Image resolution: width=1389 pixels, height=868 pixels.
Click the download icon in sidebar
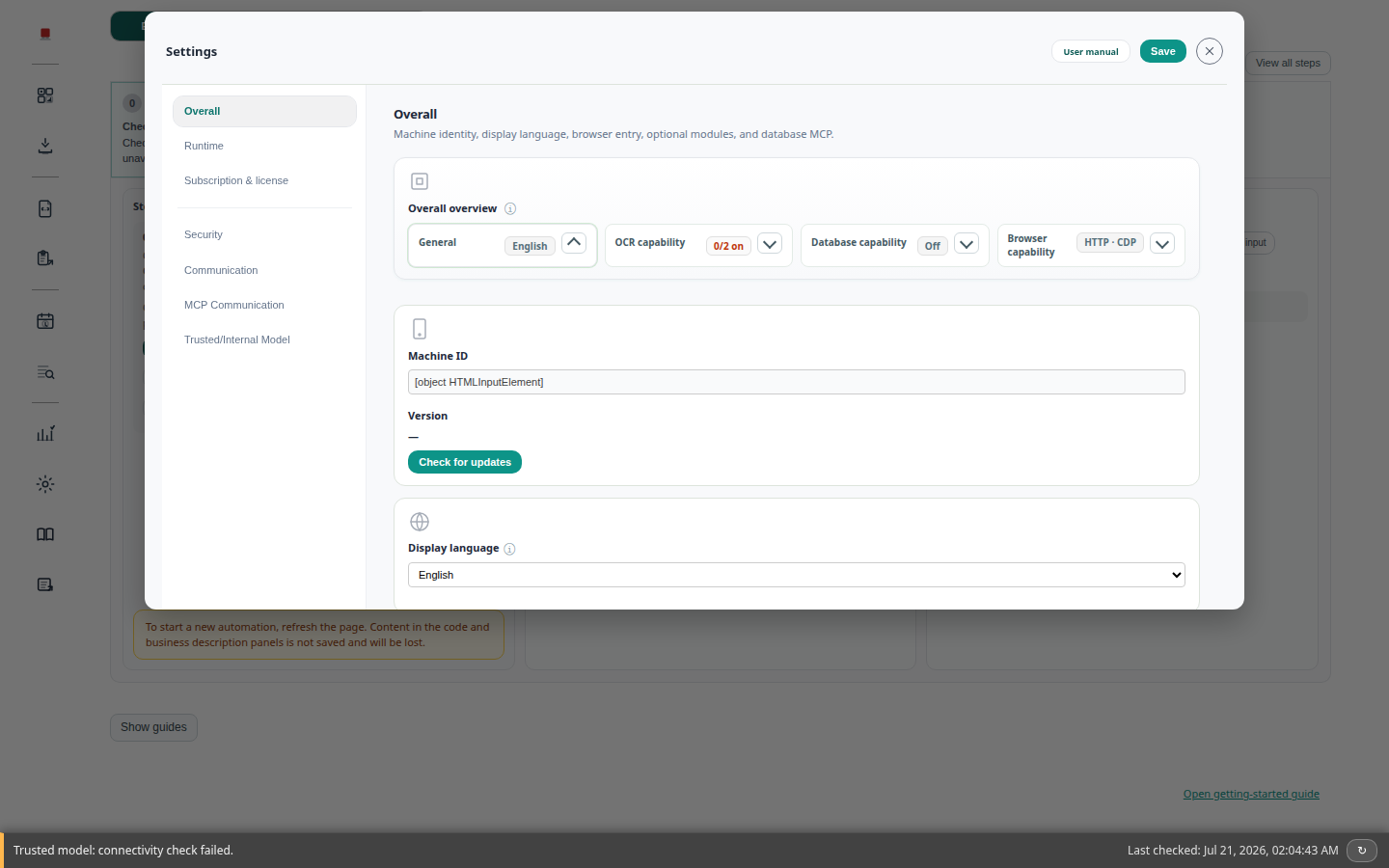click(45, 146)
